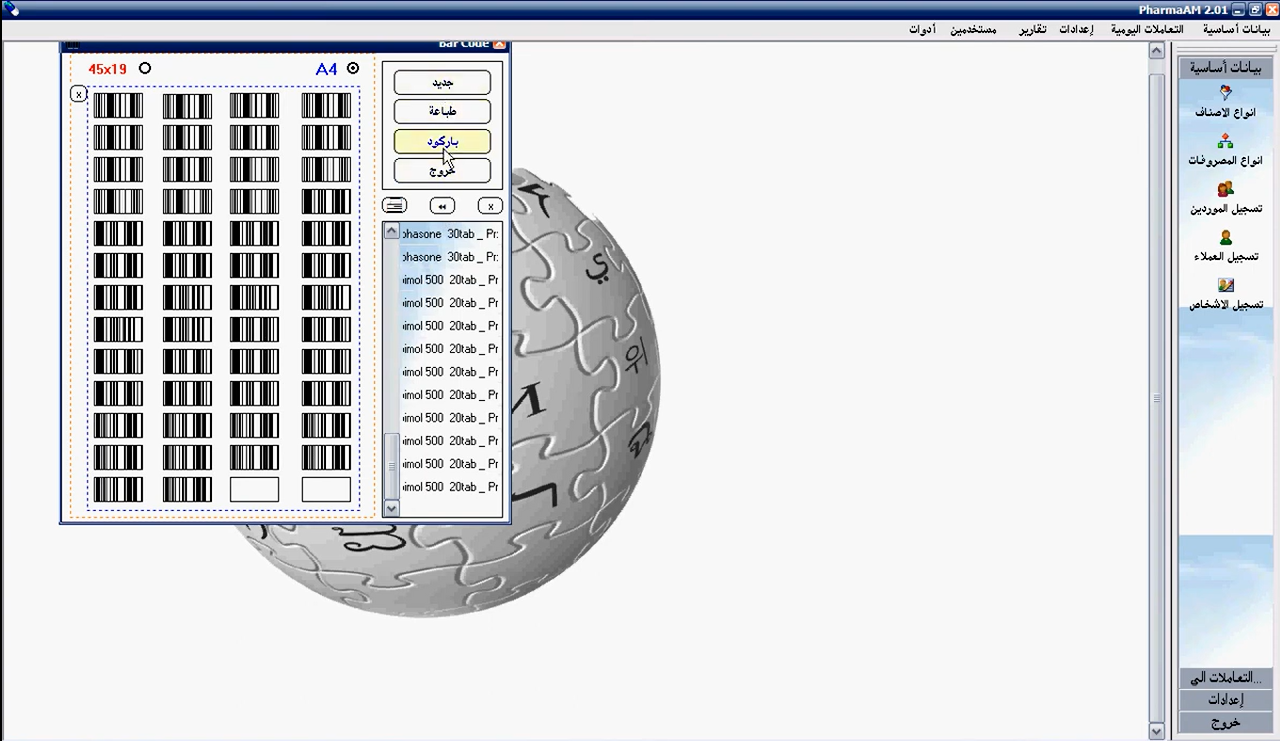Select the 45x19 label size radio button
This screenshot has width=1280, height=741.
pyautogui.click(x=145, y=69)
